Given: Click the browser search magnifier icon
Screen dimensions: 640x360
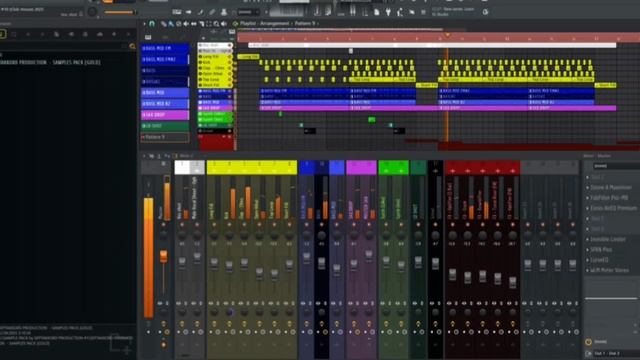Looking at the screenshot, I should [x=132, y=47].
